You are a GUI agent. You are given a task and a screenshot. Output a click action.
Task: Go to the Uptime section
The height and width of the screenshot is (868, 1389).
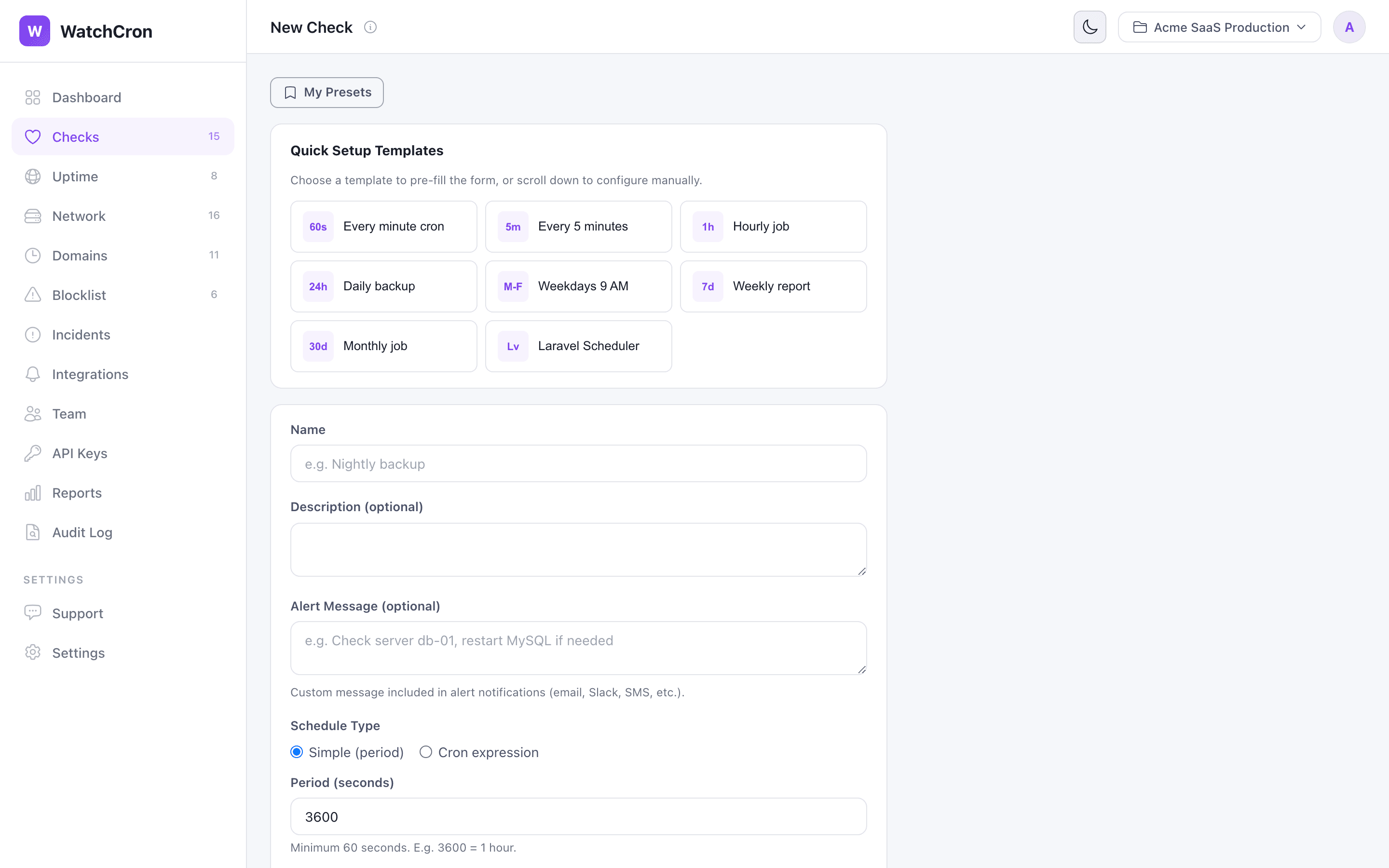click(123, 176)
